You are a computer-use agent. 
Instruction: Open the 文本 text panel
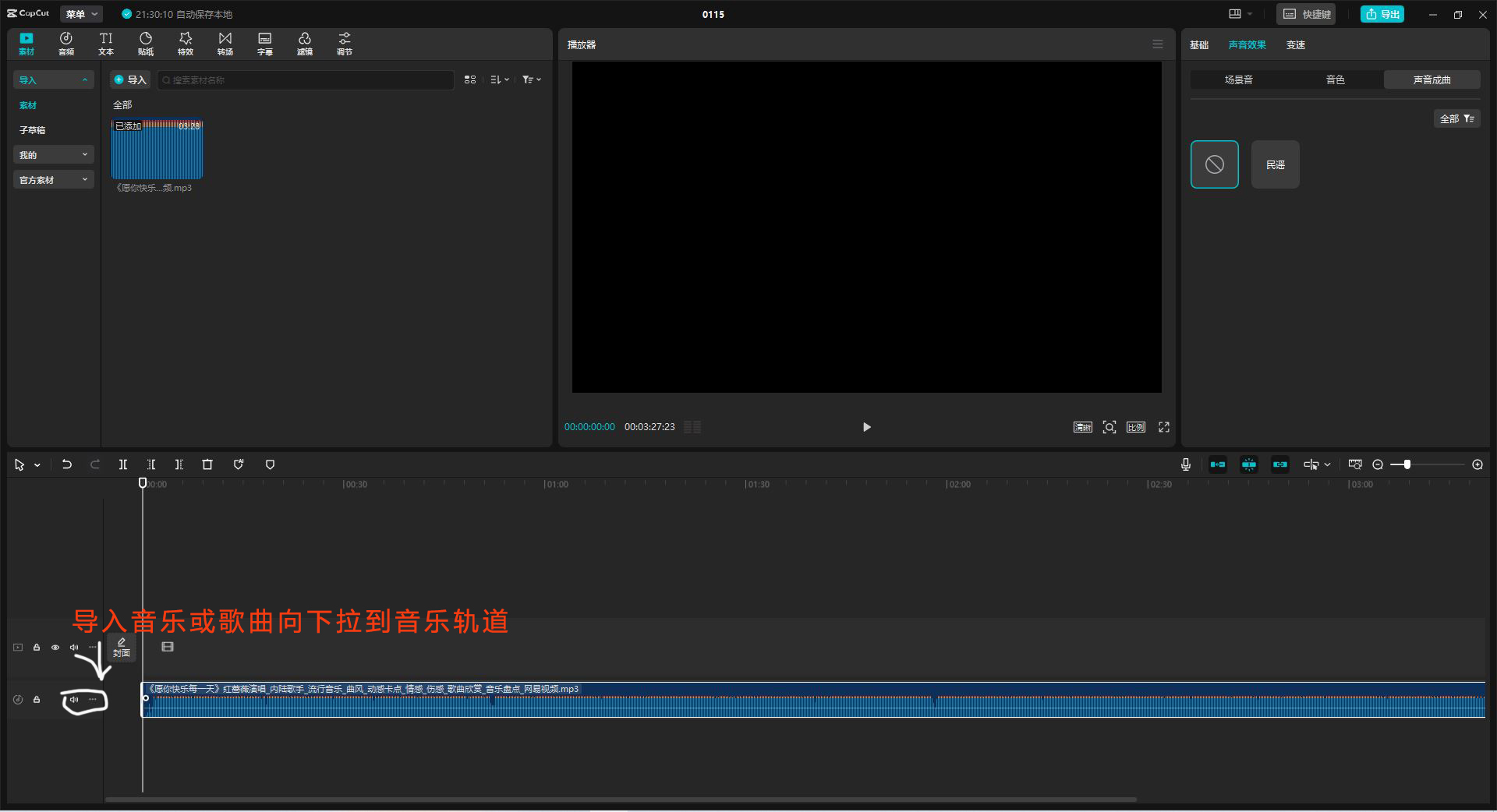coord(106,44)
